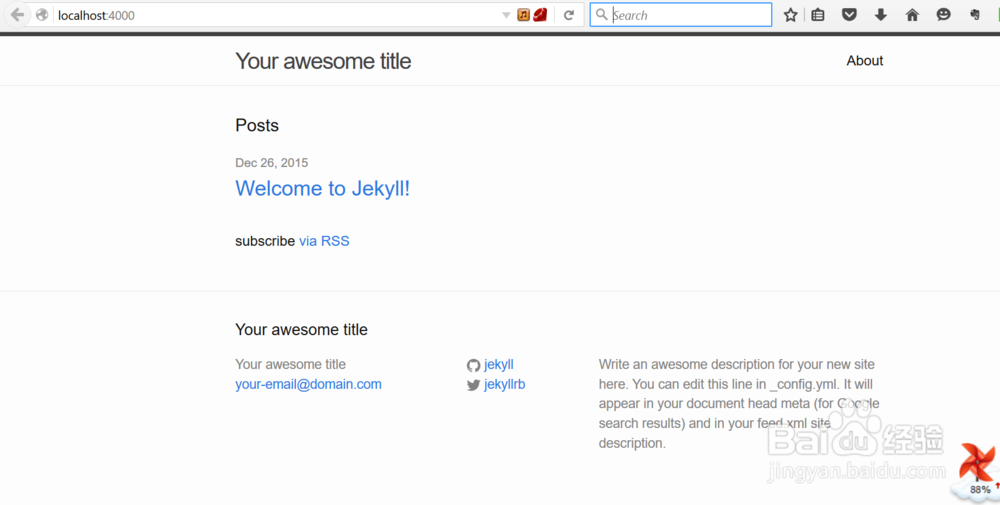The height and width of the screenshot is (505, 1000).
Task: Open the your-email@domain.com link
Action: click(308, 384)
